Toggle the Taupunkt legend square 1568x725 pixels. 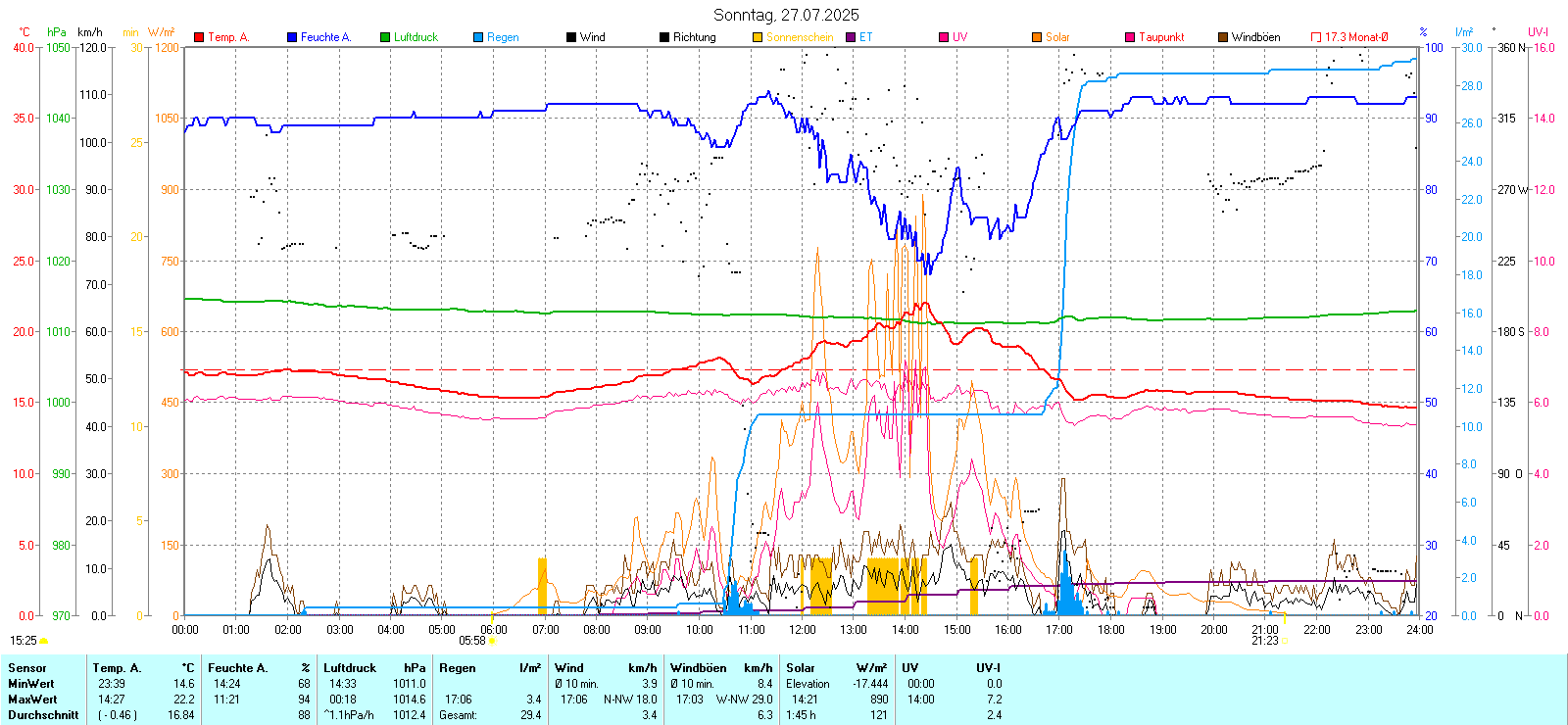(x=1130, y=37)
